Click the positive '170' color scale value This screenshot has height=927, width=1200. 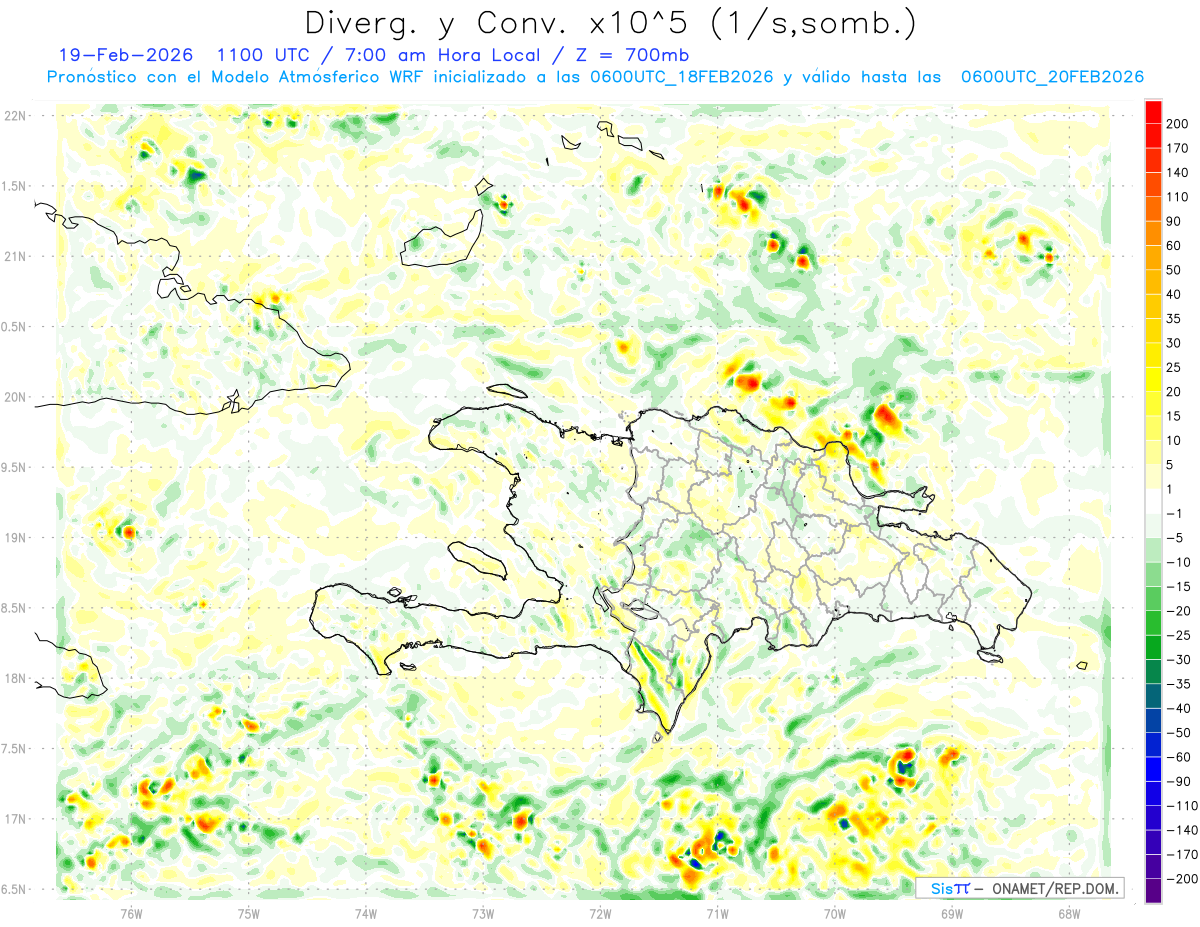[x=1177, y=148]
